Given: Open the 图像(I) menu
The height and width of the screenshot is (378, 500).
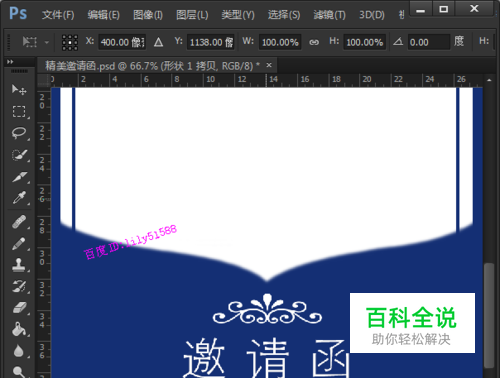Looking at the screenshot, I should click(x=148, y=15).
